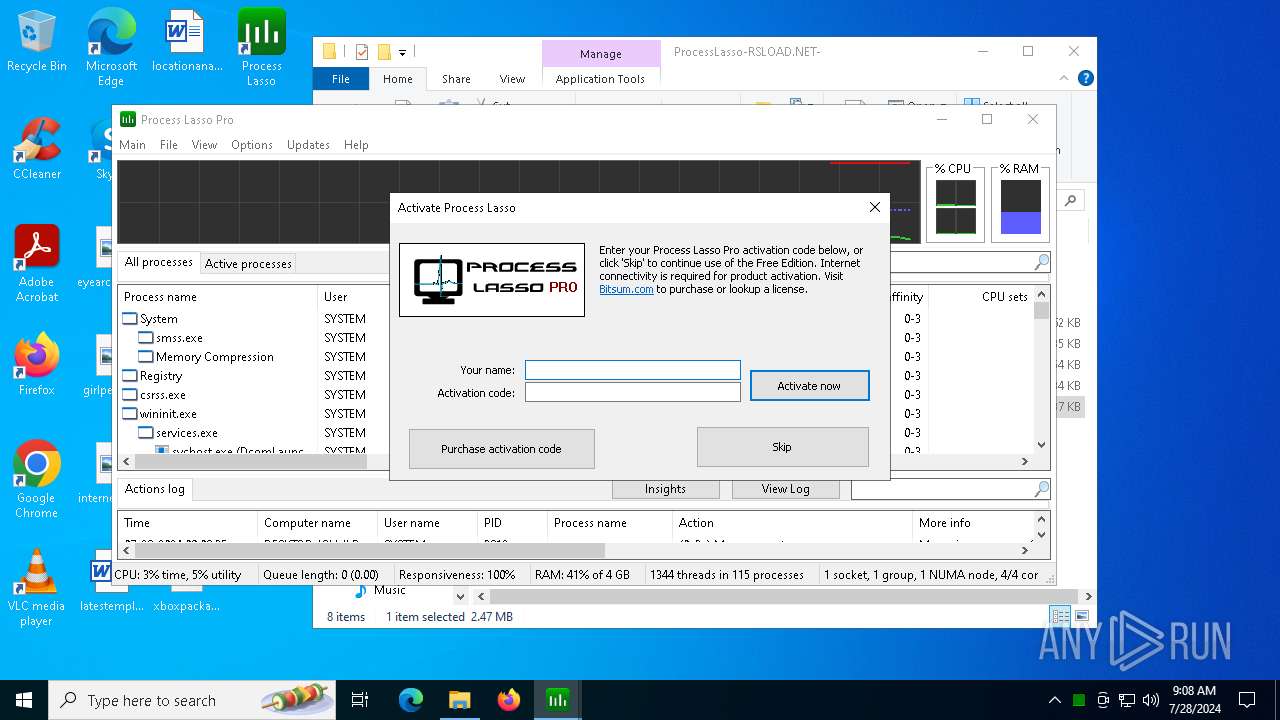Click the Activate now button
This screenshot has width=1280, height=720.
point(809,386)
